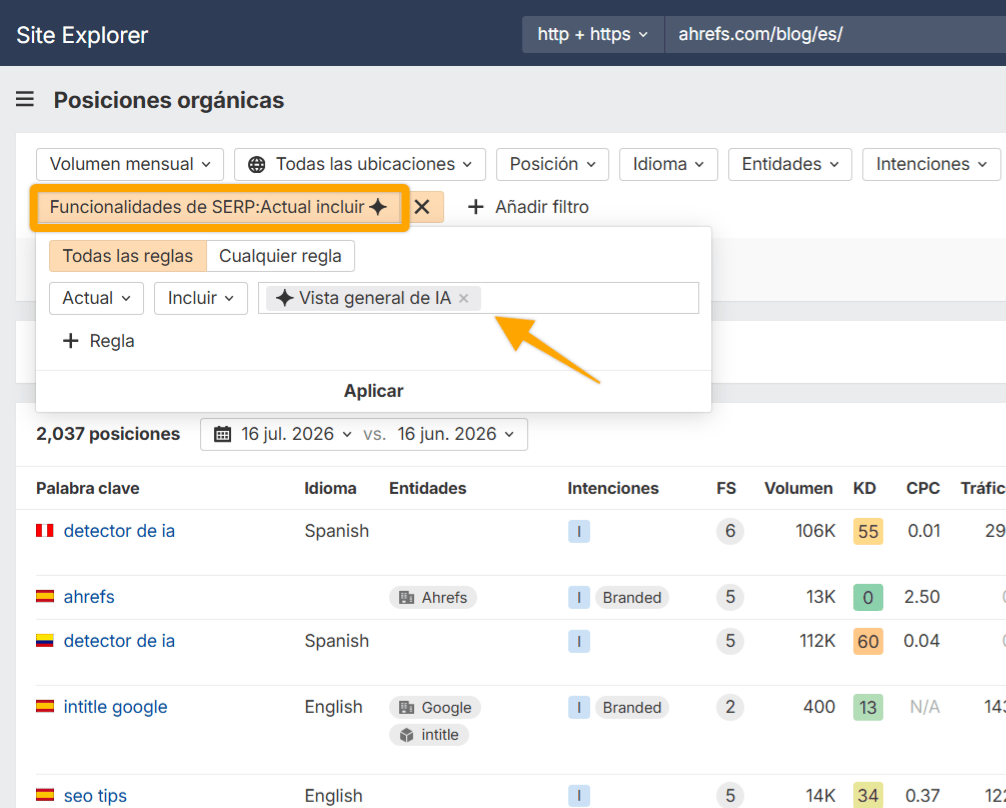Open the http + https protocol dropdown
Screen dimensions: 1006x808
pyautogui.click(x=593, y=34)
